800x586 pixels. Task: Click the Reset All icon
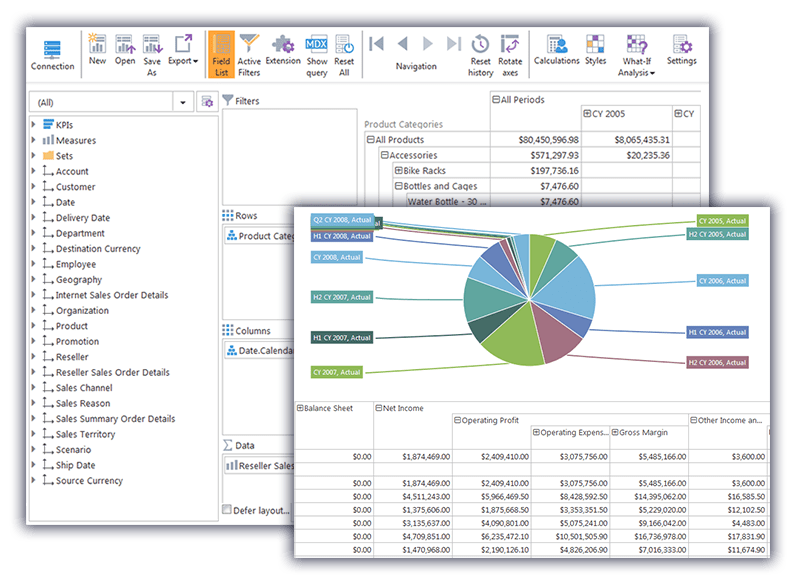coord(344,55)
